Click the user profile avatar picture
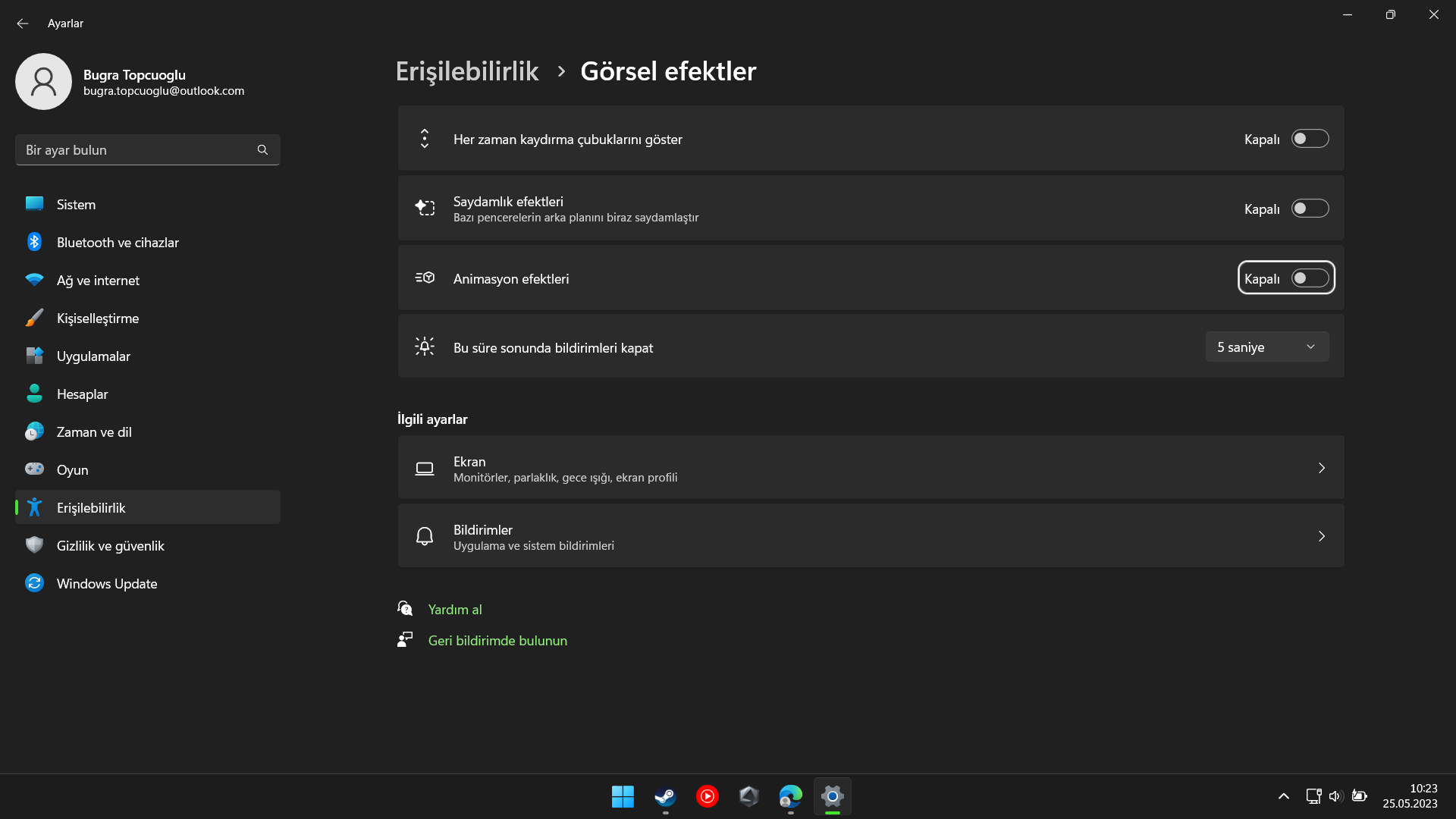 pos(43,81)
